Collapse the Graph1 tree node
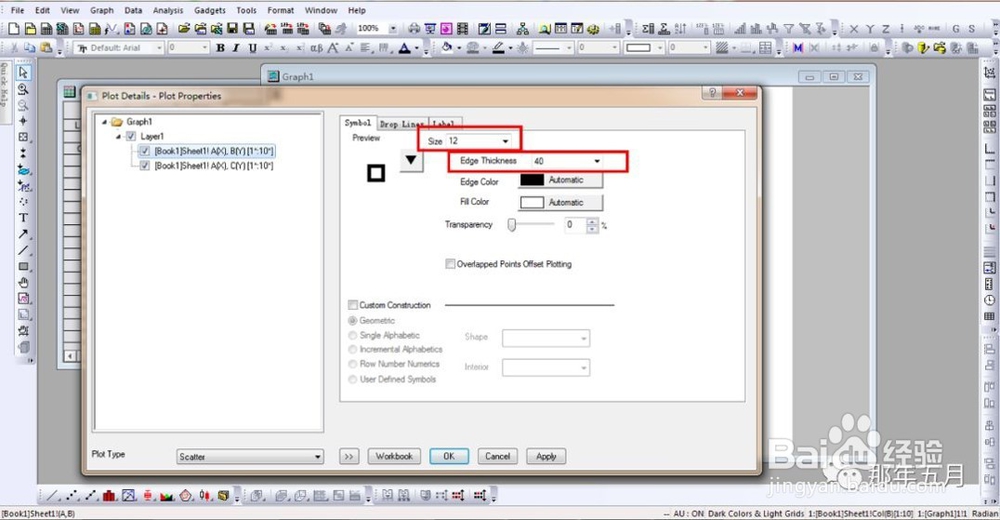Screen dimensions: 1000x520 [105, 122]
